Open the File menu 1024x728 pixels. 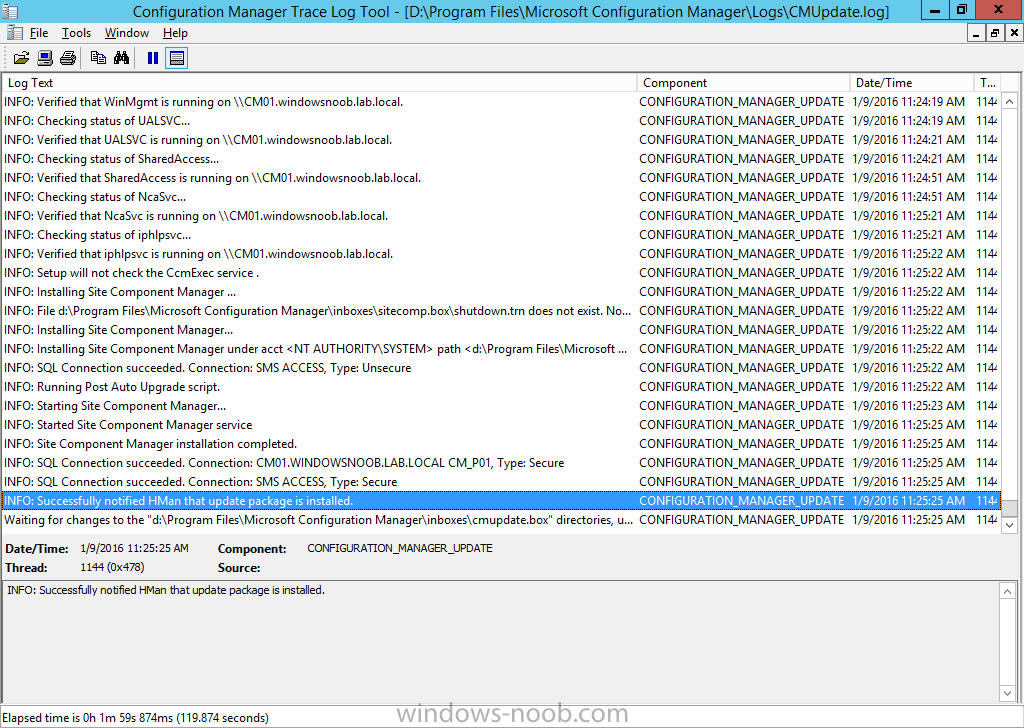pos(39,33)
